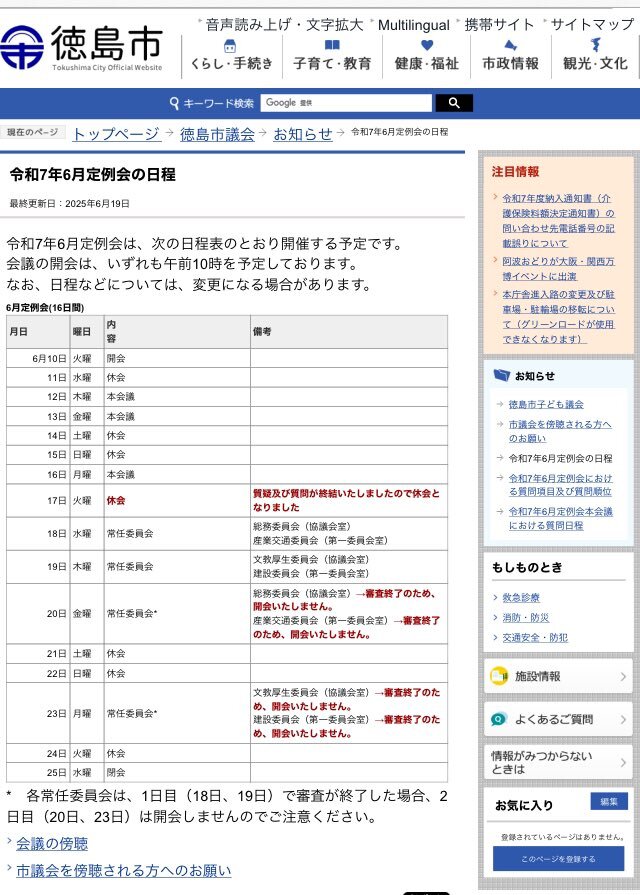
Task: Click the black magnifier search button
Action: (x=454, y=103)
